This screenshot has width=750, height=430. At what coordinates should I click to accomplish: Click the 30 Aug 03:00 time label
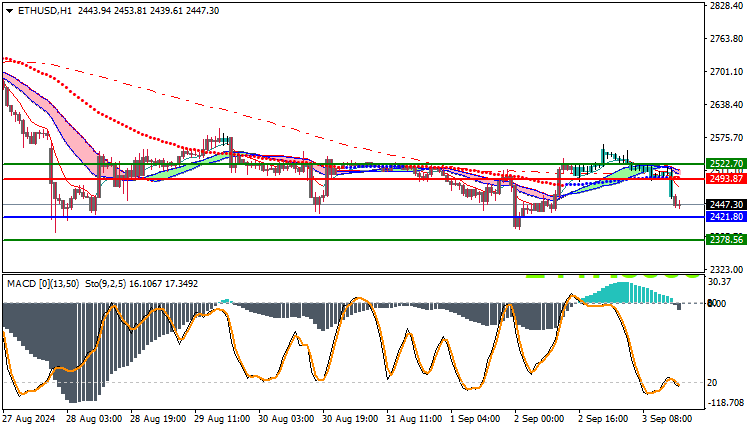tap(286, 419)
